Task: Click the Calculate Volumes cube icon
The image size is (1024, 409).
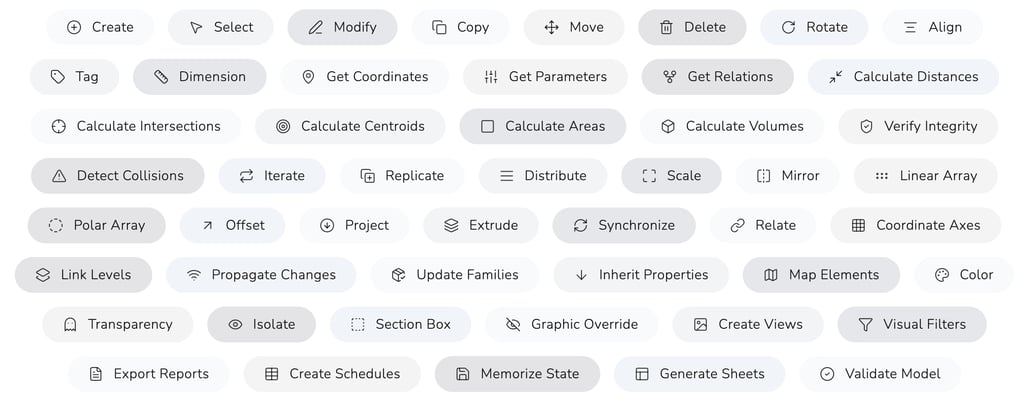Action: click(668, 126)
